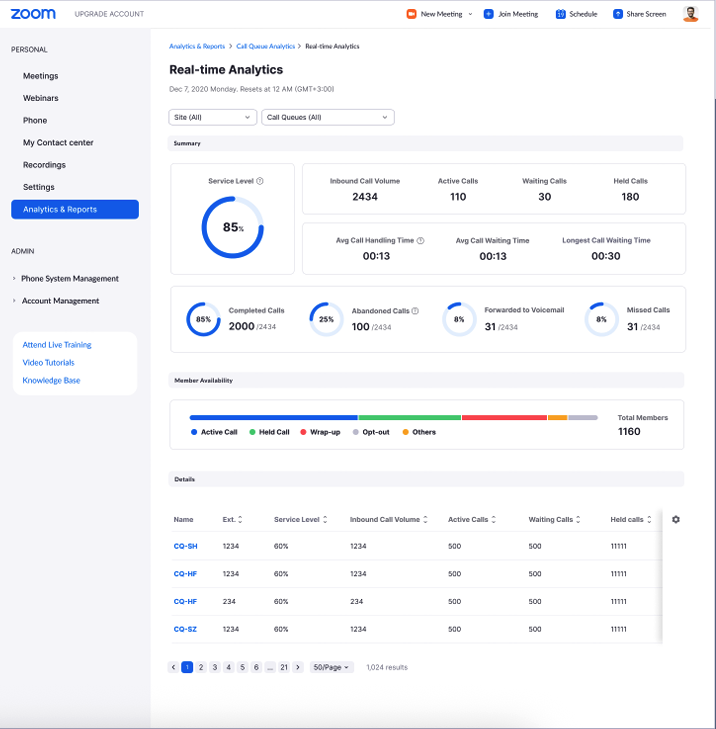This screenshot has height=729, width=716.
Task: Click blue Active Call bar segment
Action: pyautogui.click(x=273, y=418)
